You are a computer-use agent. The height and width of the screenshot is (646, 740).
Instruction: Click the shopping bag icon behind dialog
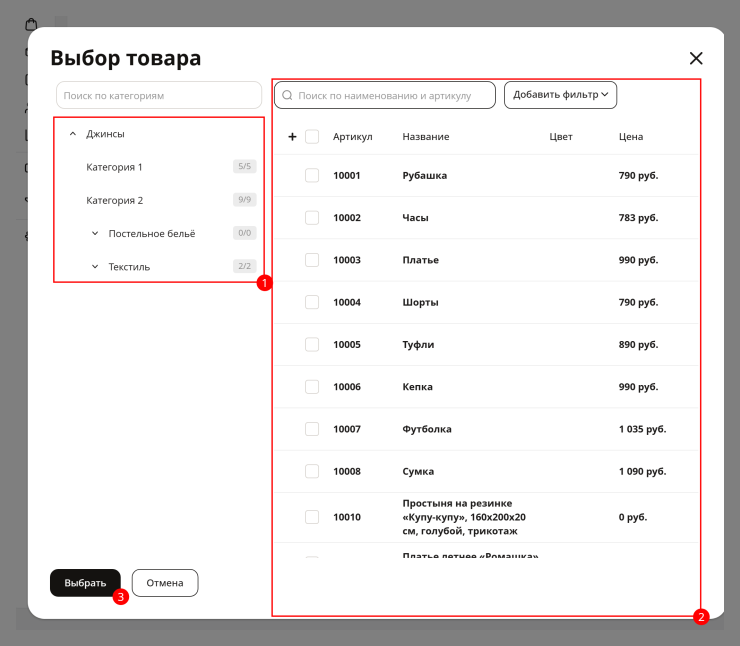[x=31, y=24]
